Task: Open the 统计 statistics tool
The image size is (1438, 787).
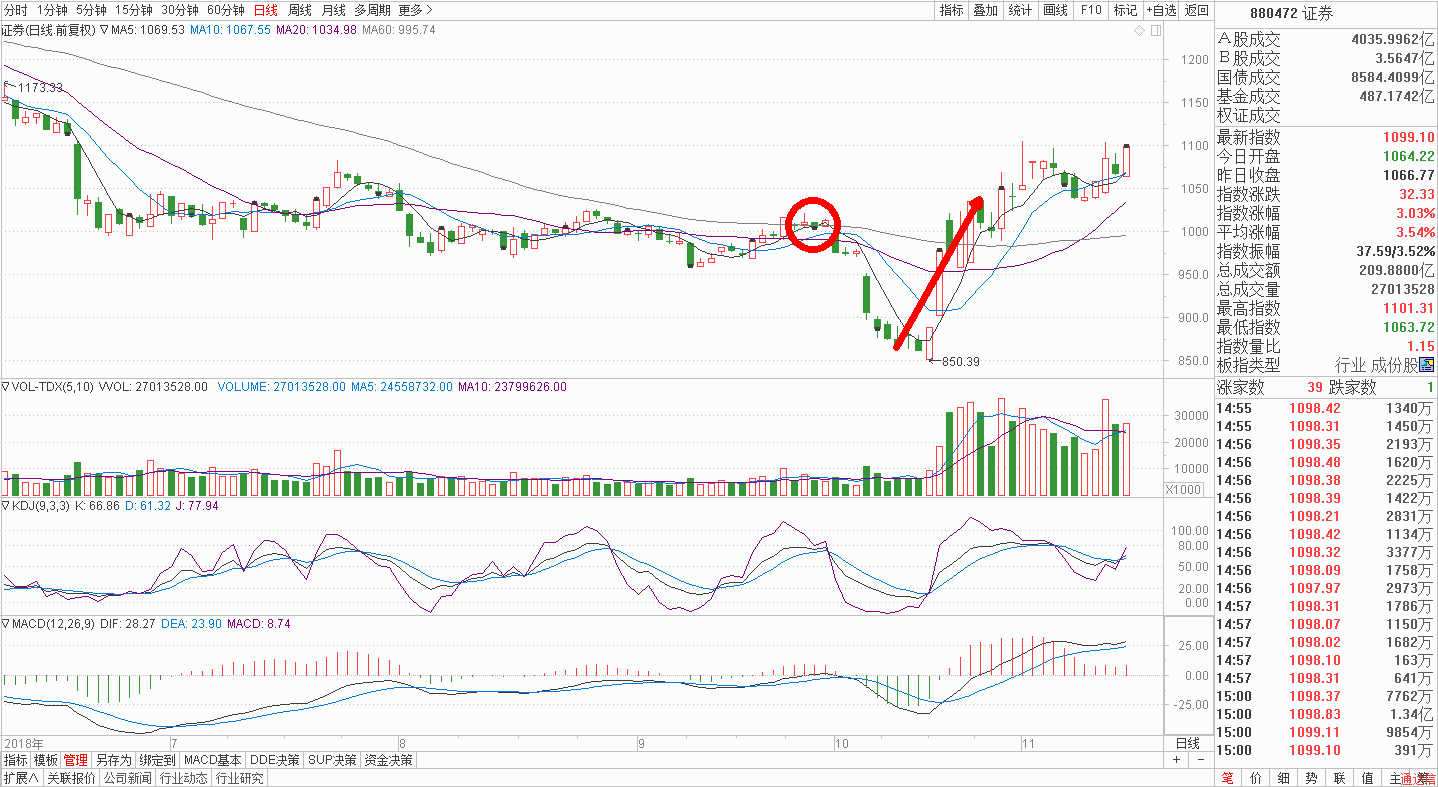Action: 1020,10
